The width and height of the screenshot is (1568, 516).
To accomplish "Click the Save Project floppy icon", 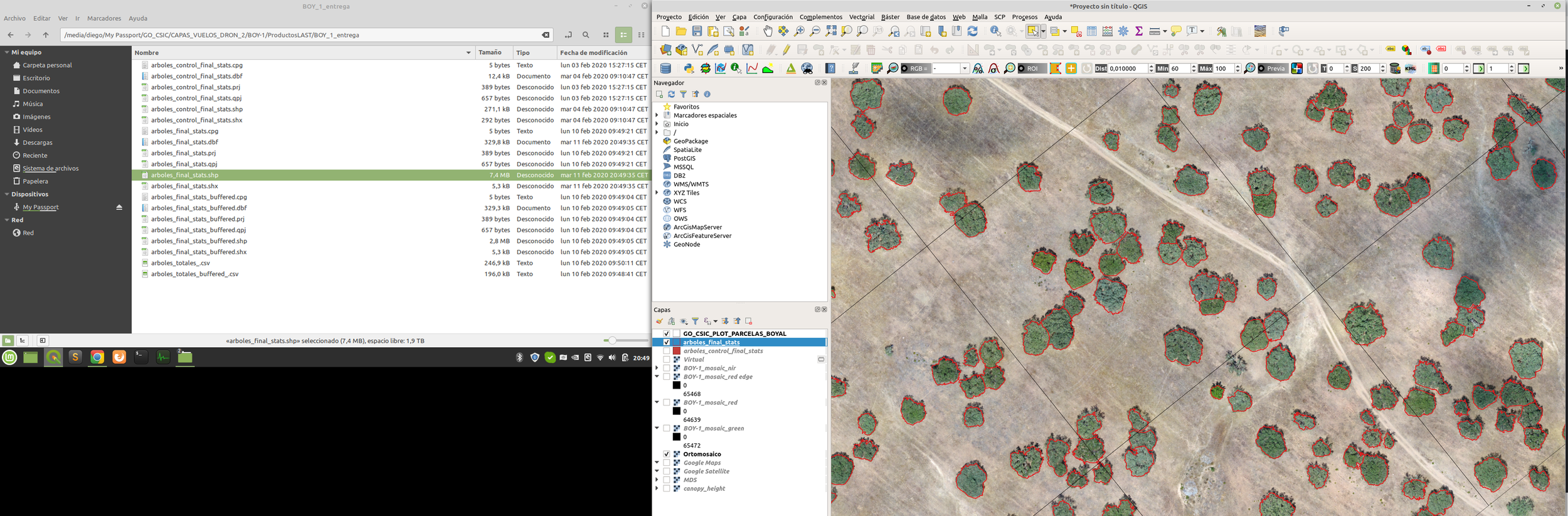I will click(697, 31).
